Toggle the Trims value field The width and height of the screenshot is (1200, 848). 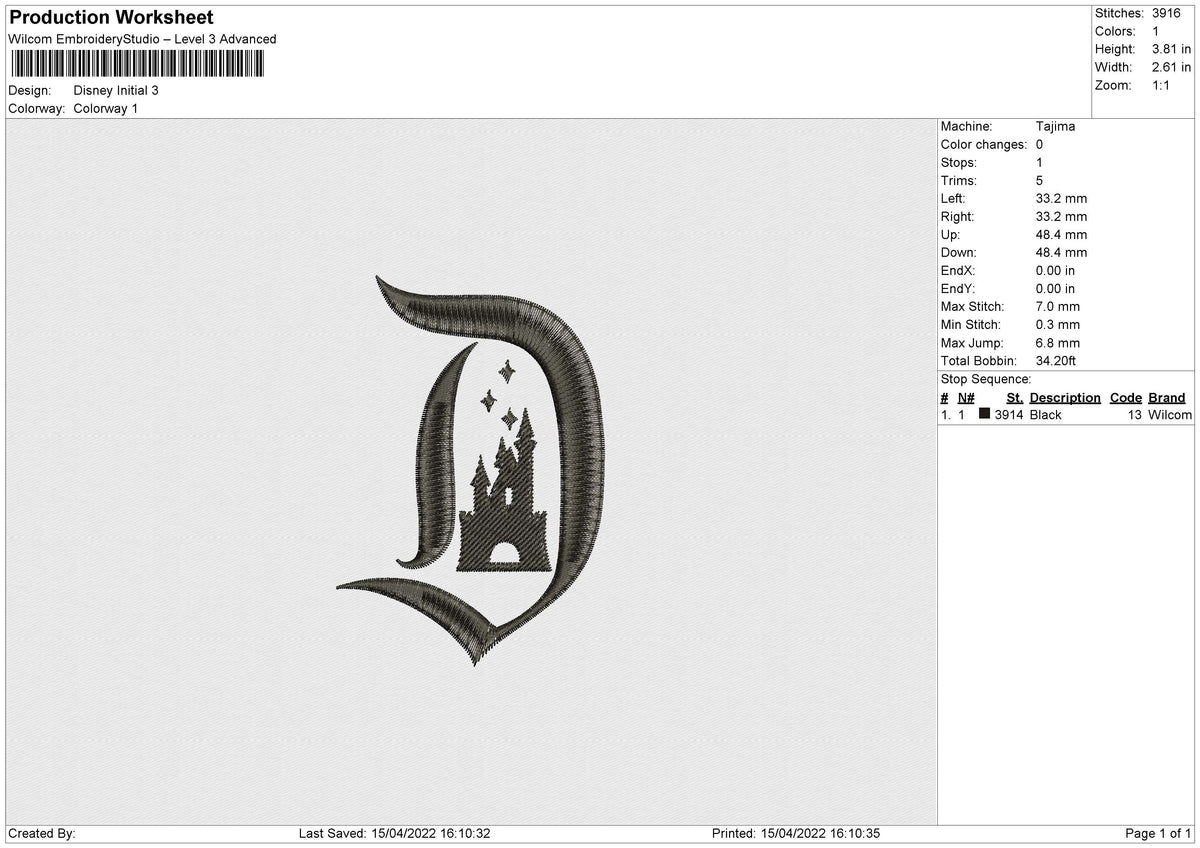1040,180
